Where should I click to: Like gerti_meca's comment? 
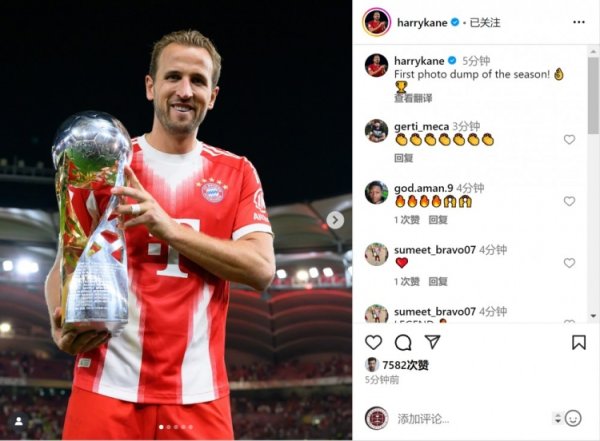click(569, 139)
